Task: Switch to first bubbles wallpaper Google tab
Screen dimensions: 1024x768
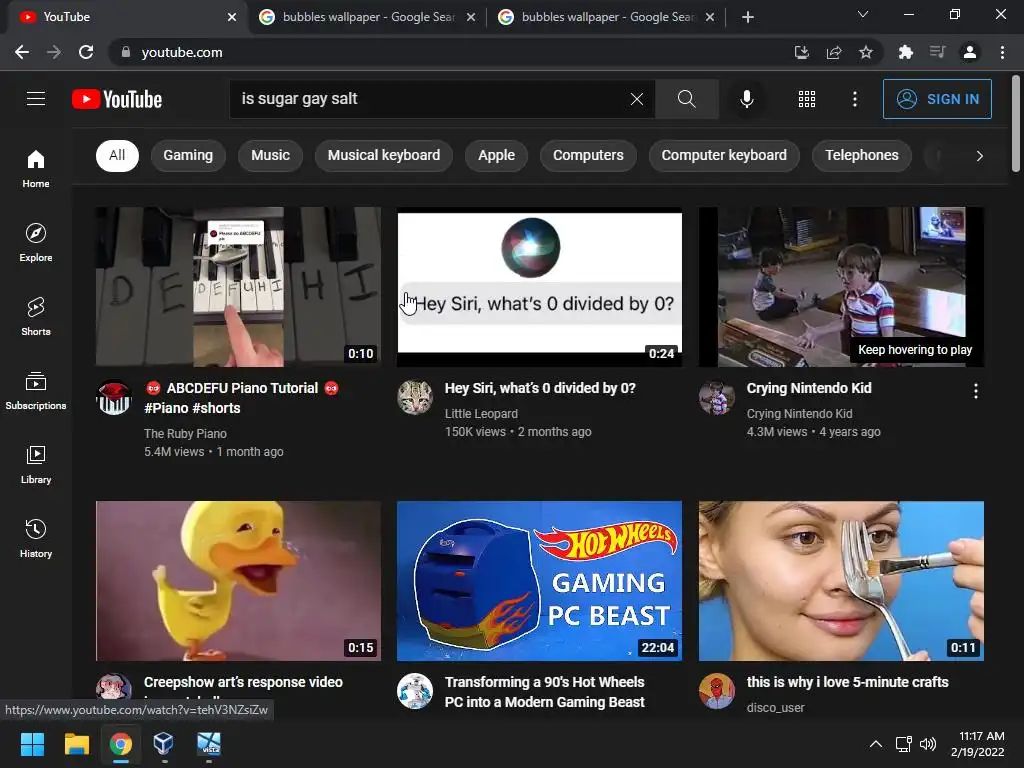Action: pos(368,17)
